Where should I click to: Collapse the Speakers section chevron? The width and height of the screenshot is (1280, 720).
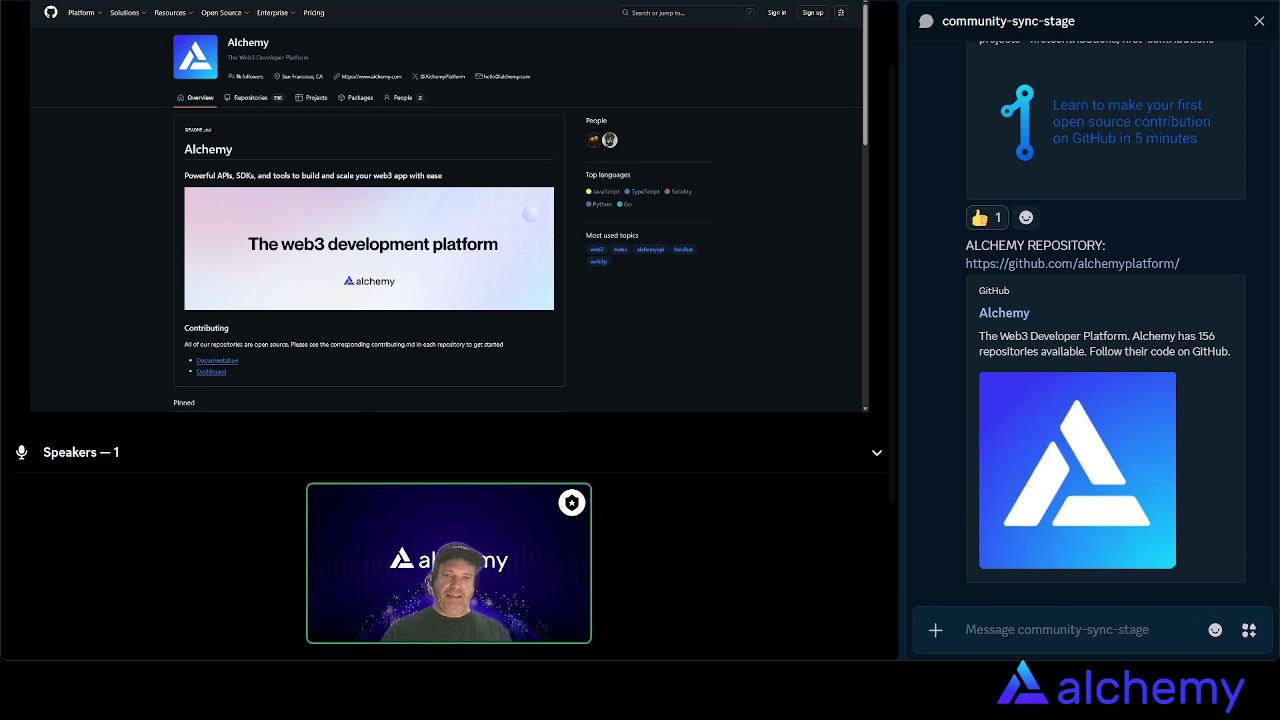(x=877, y=453)
